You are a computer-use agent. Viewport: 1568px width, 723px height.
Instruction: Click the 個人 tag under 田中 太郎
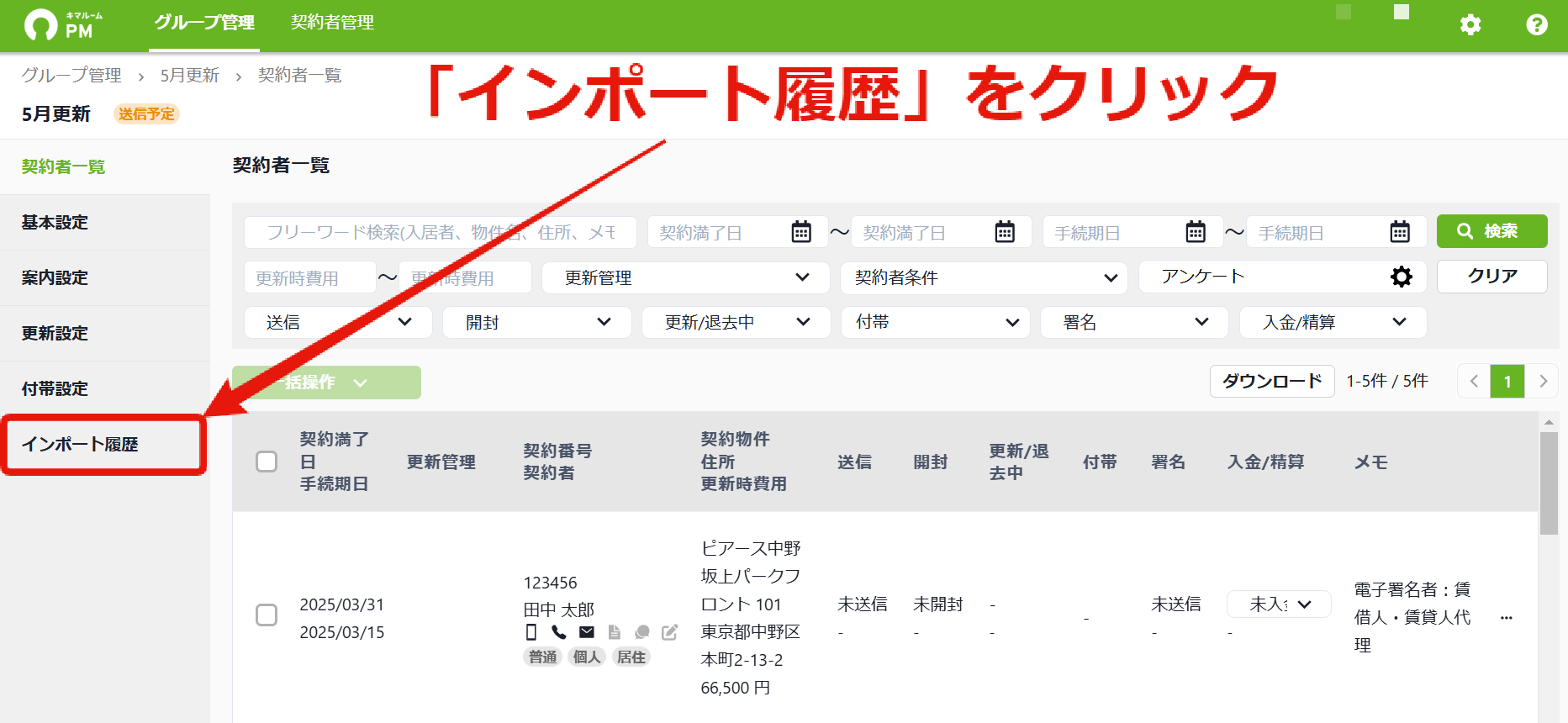click(587, 657)
